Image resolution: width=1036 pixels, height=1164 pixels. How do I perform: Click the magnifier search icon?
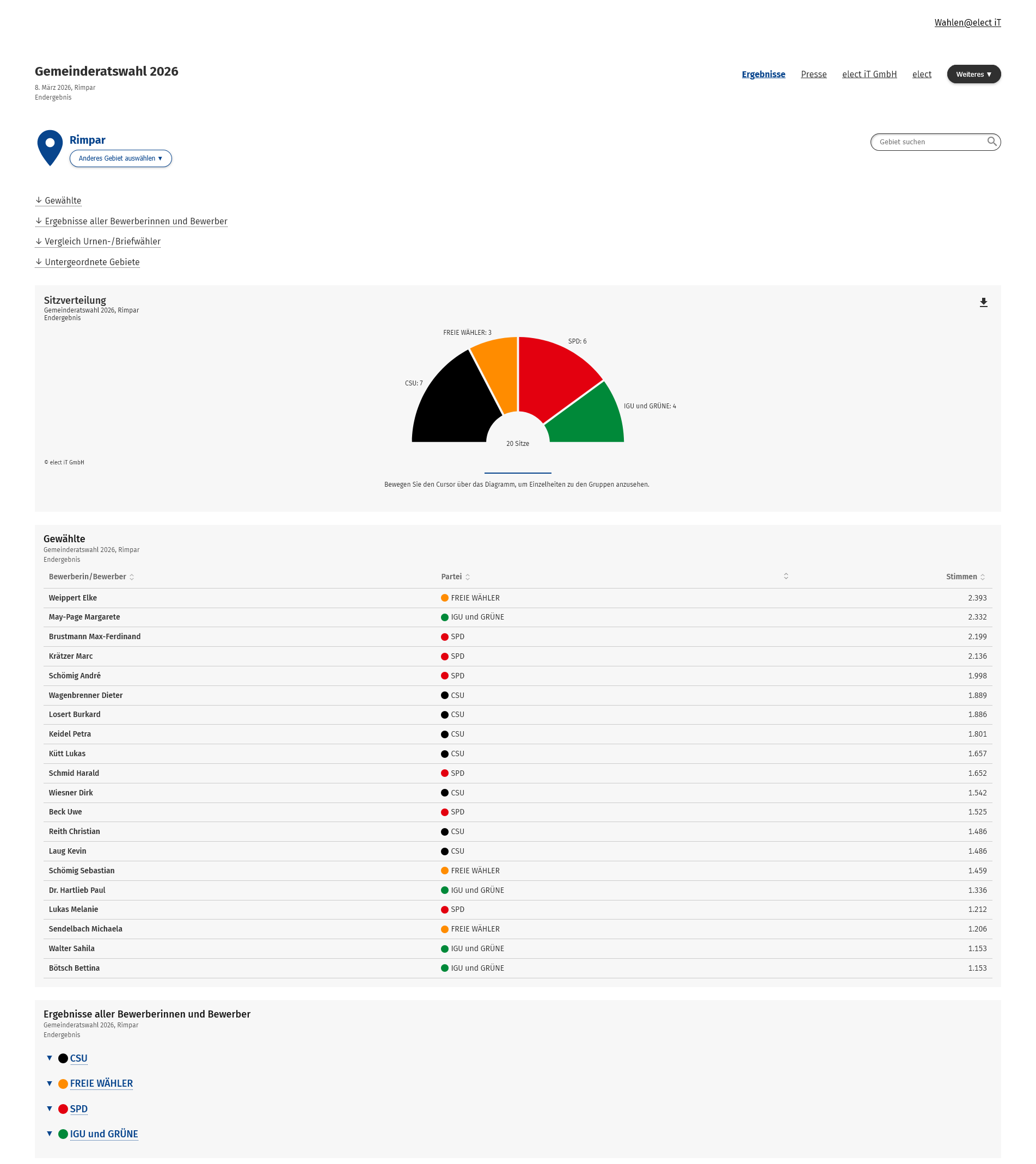coord(991,141)
